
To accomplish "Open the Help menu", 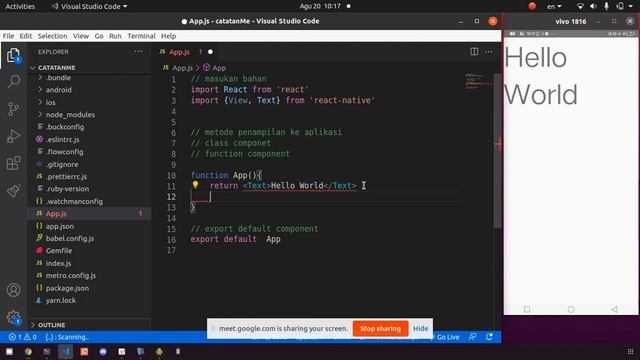I will (x=168, y=36).
